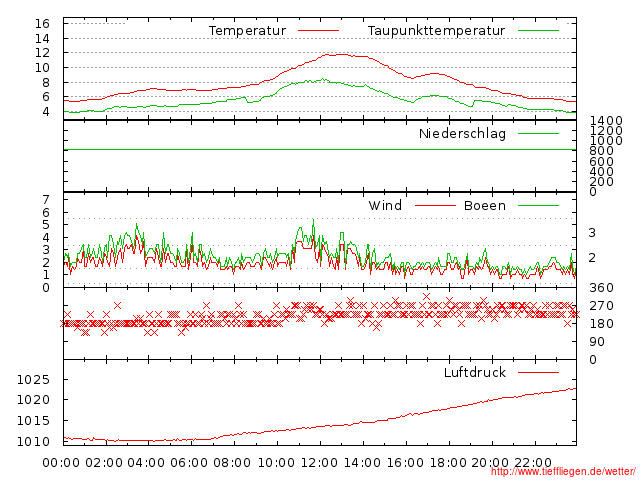This screenshot has height=480, width=640.
Task: Click the 7 wind speed axis value
Action: 46,200
